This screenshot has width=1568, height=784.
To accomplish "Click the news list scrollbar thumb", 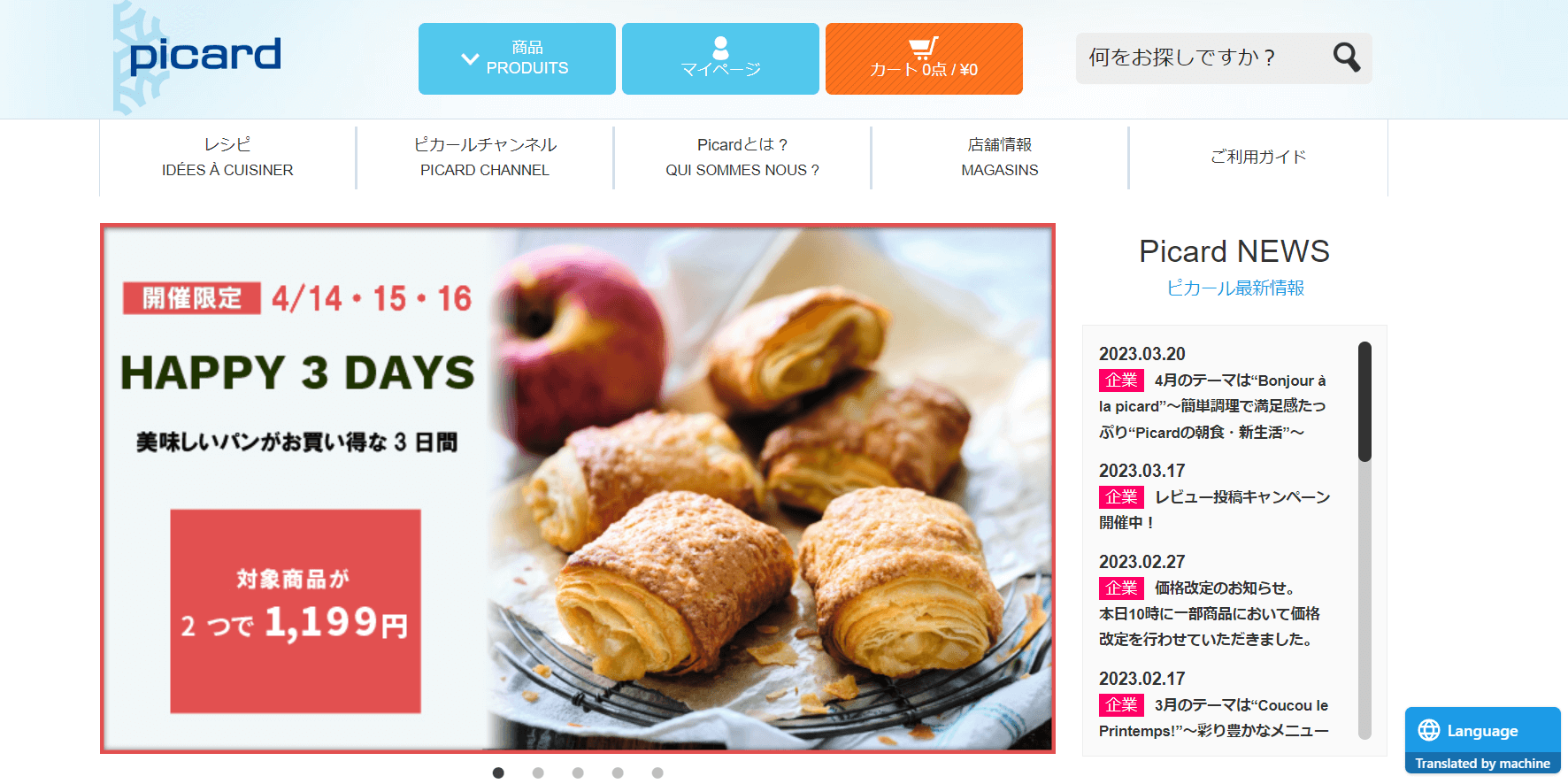I will pos(1364,402).
